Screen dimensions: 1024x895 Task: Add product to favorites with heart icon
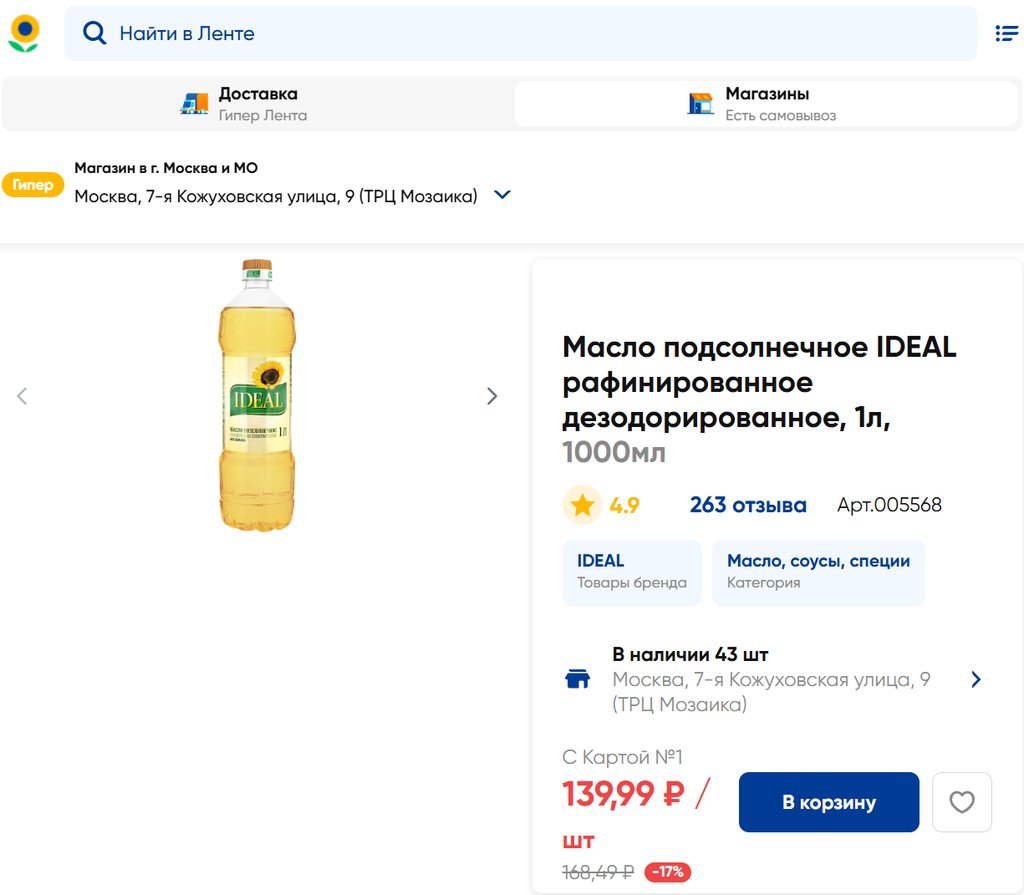[x=962, y=802]
